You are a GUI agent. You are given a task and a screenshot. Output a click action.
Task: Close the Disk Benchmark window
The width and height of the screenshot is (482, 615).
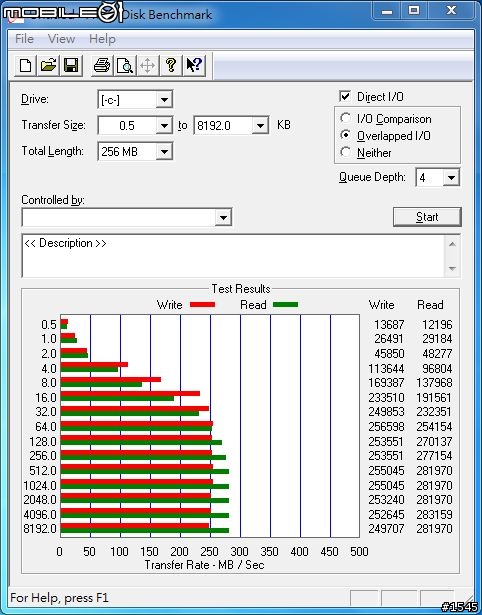451,10
